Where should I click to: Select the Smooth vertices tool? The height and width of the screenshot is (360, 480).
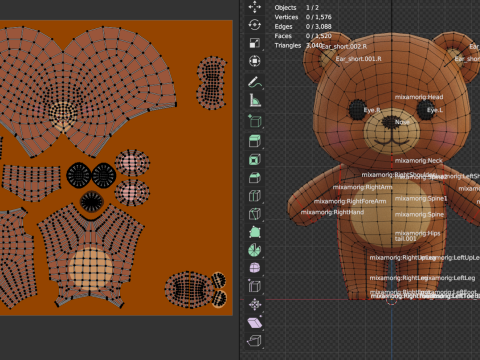255,268
